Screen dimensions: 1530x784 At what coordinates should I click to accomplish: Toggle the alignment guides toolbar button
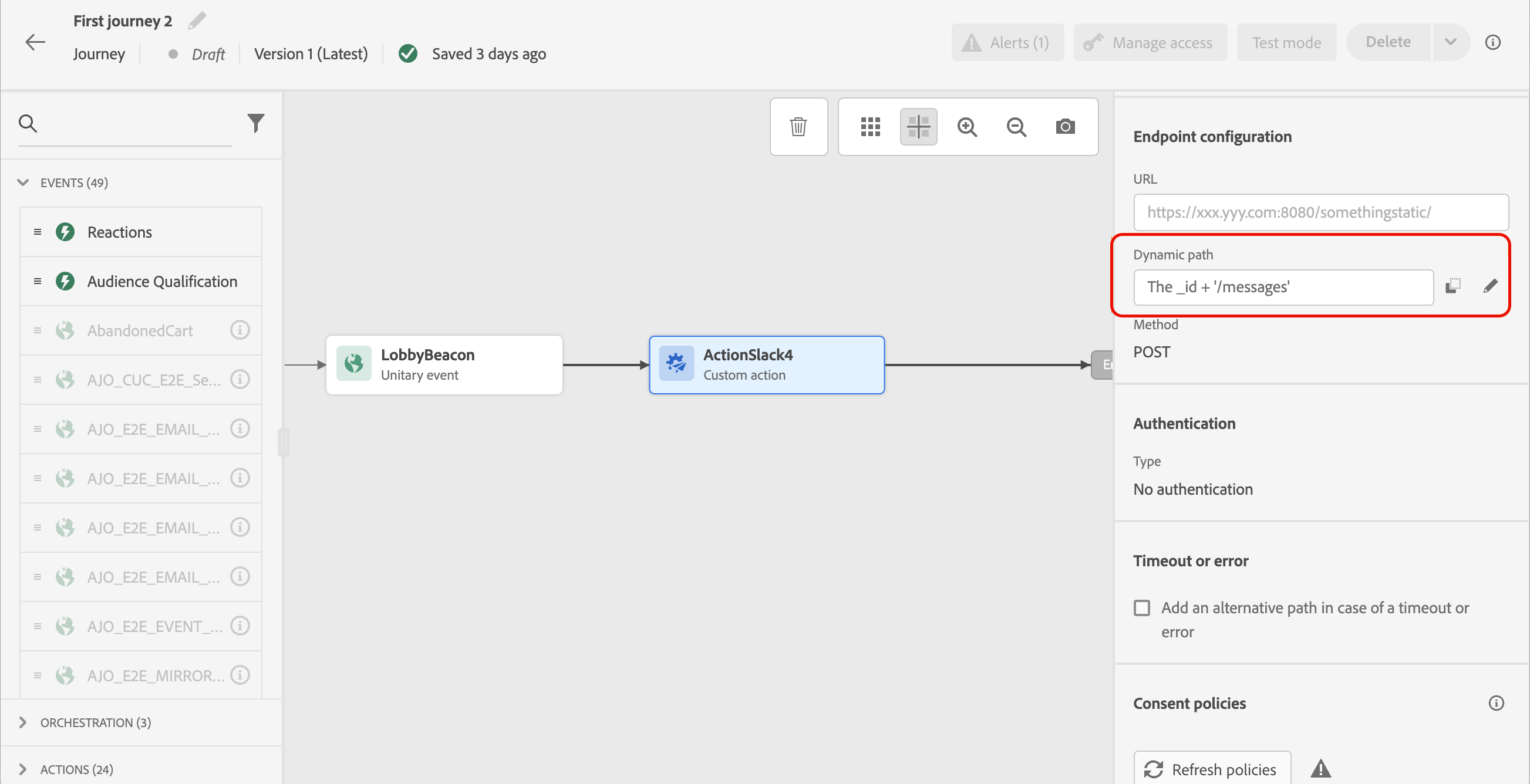(918, 126)
